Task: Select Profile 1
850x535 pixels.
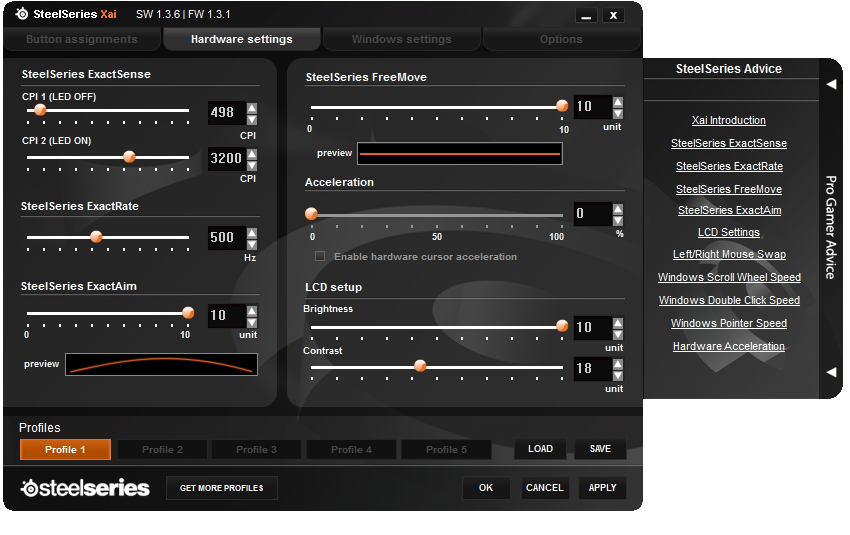Action: pyautogui.click(x=65, y=449)
